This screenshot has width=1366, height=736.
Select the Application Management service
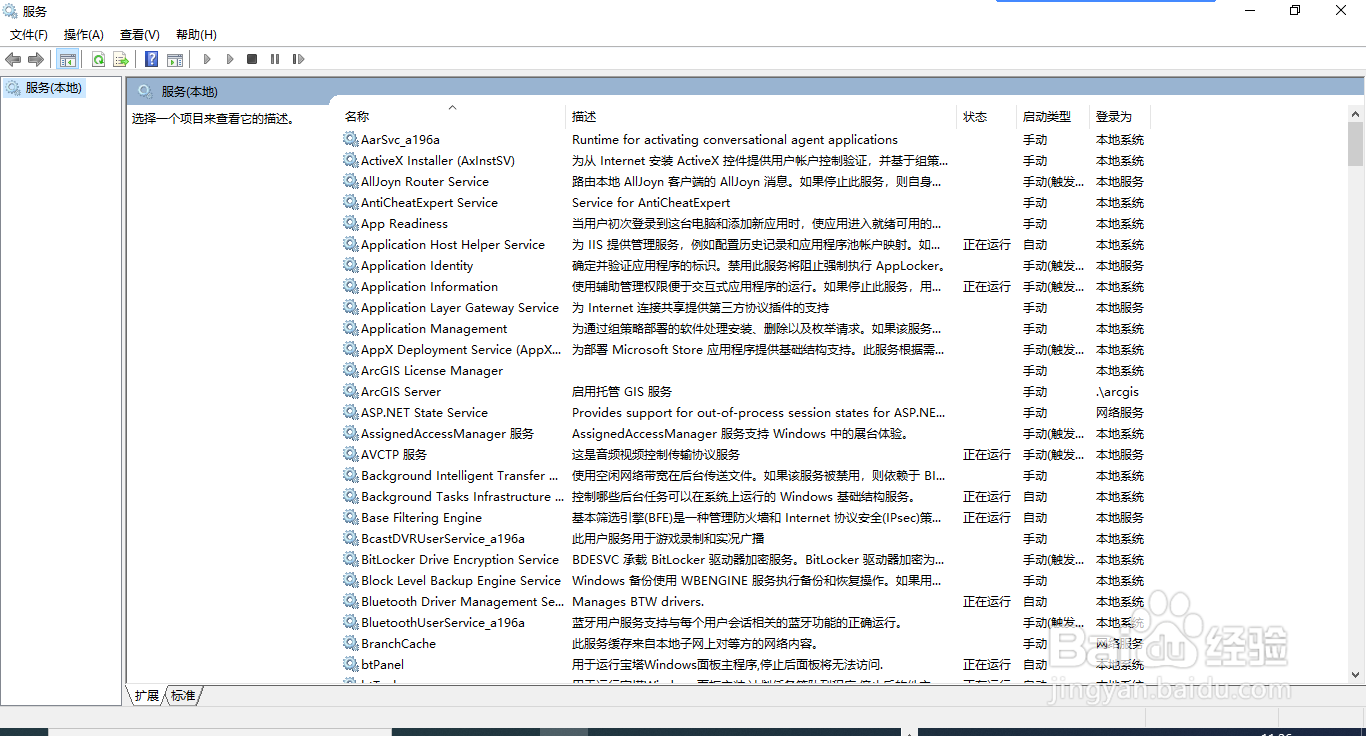[x=434, y=329]
